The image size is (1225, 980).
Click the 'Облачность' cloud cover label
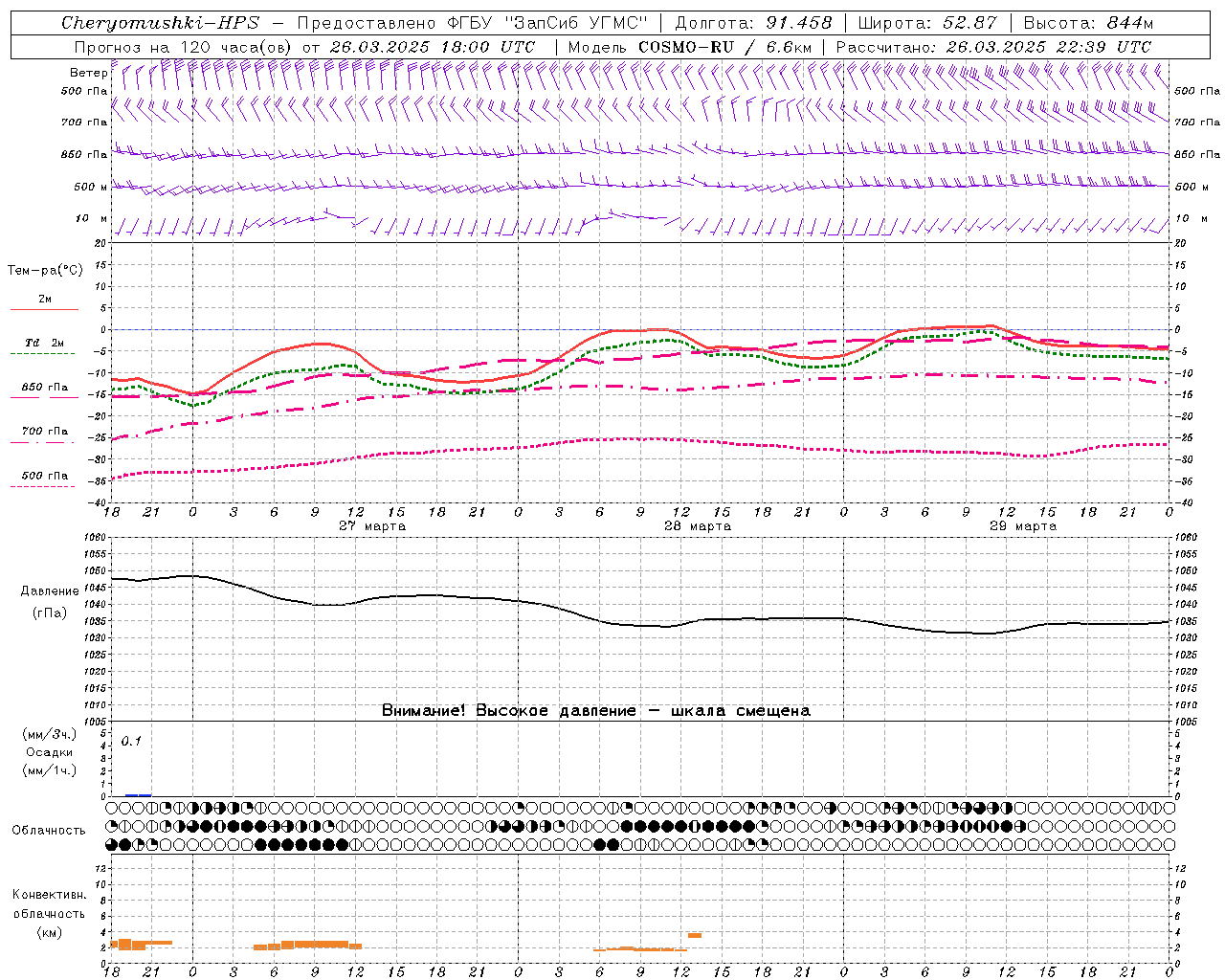point(49,831)
